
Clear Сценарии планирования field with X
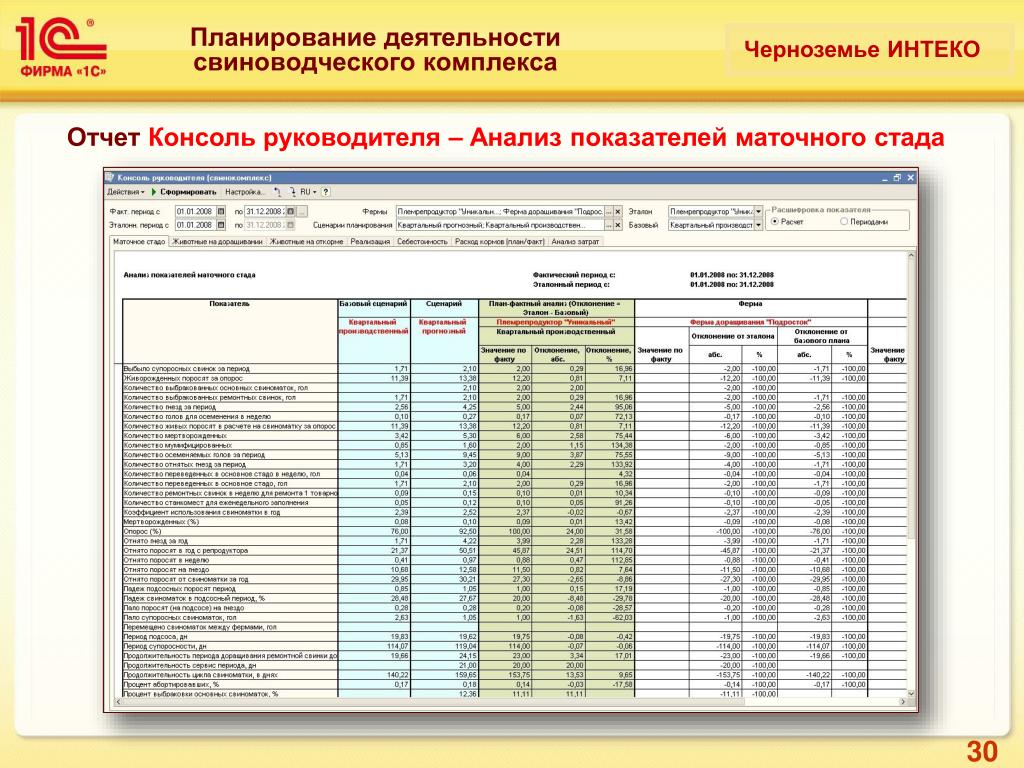click(618, 225)
